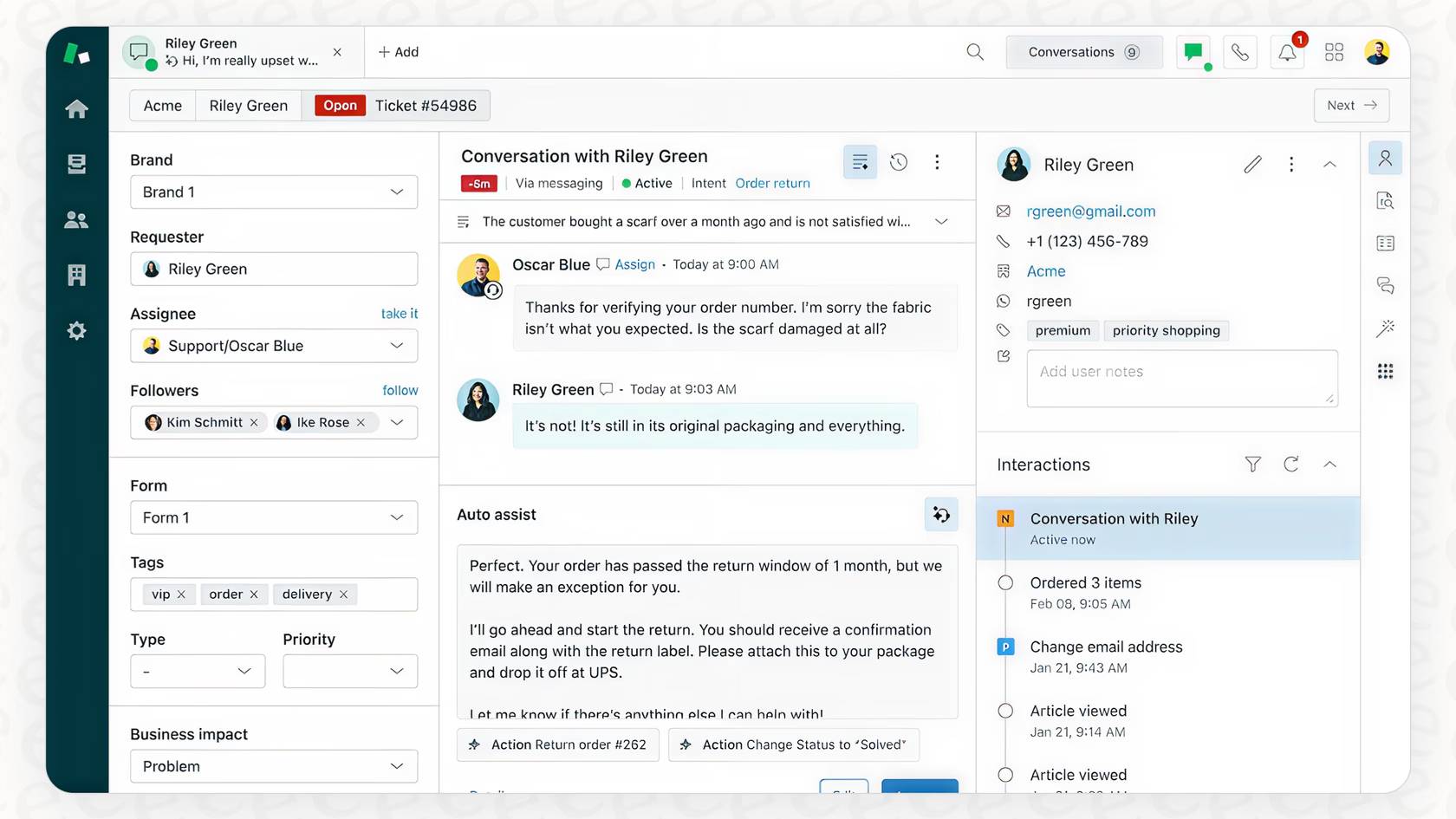The image size is (1456, 819).
Task: Refresh the Interactions timeline
Action: pyautogui.click(x=1290, y=464)
